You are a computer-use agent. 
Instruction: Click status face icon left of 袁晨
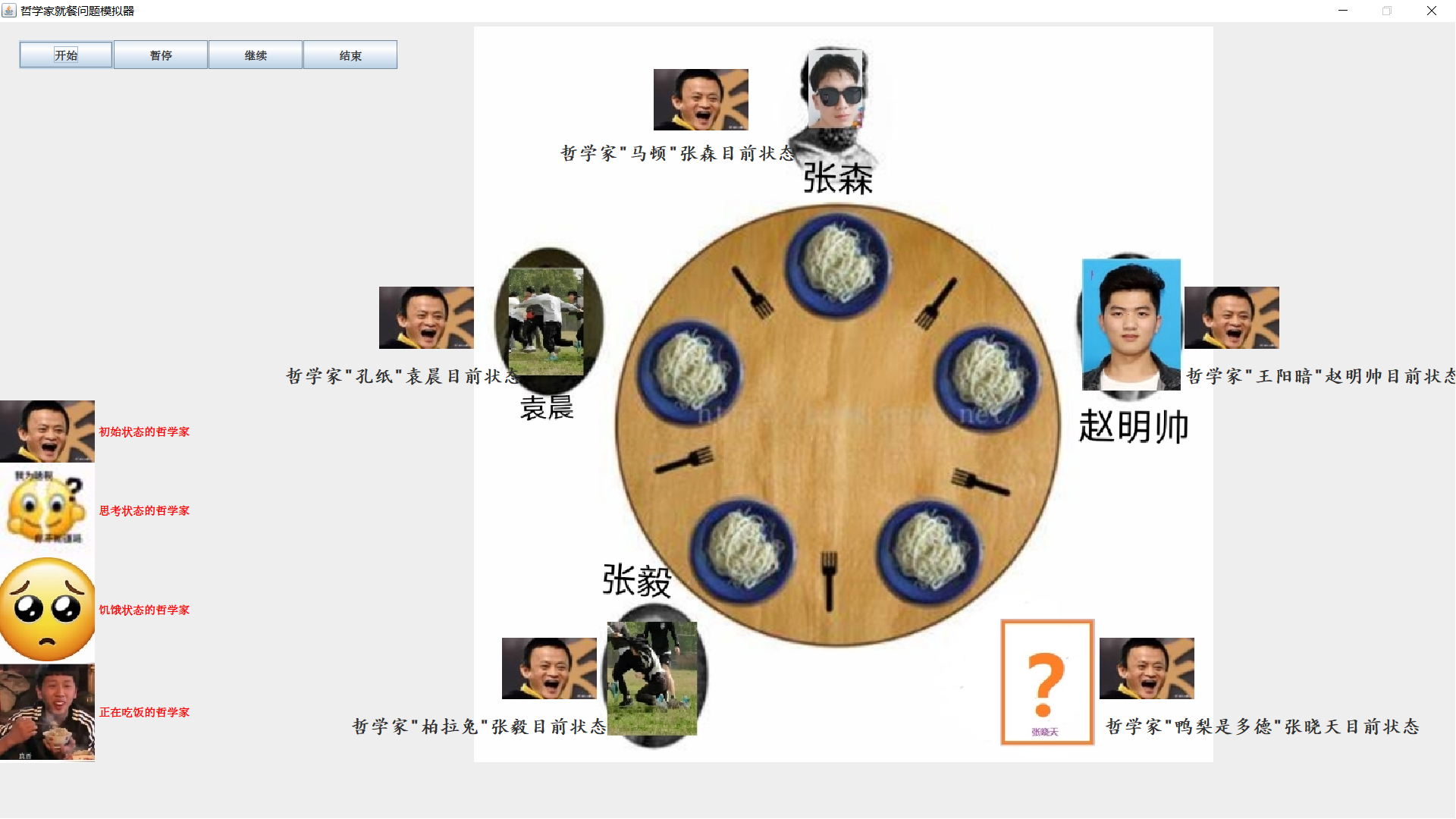coord(426,318)
